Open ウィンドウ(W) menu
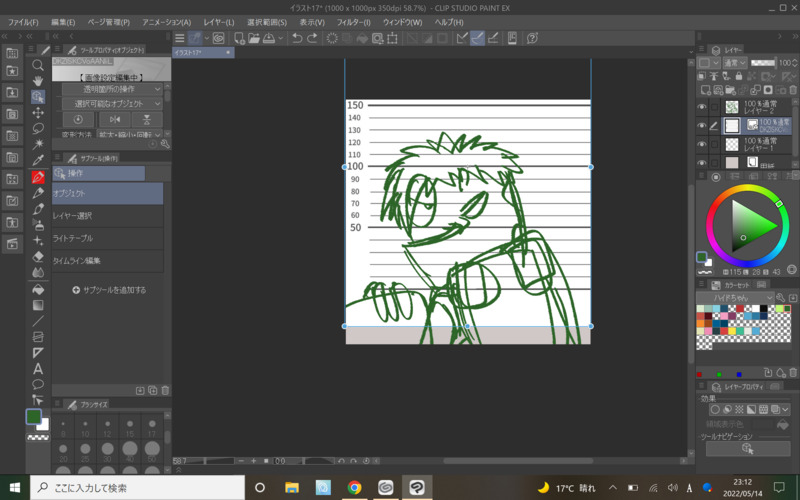Viewport: 800px width, 500px height. point(403,22)
